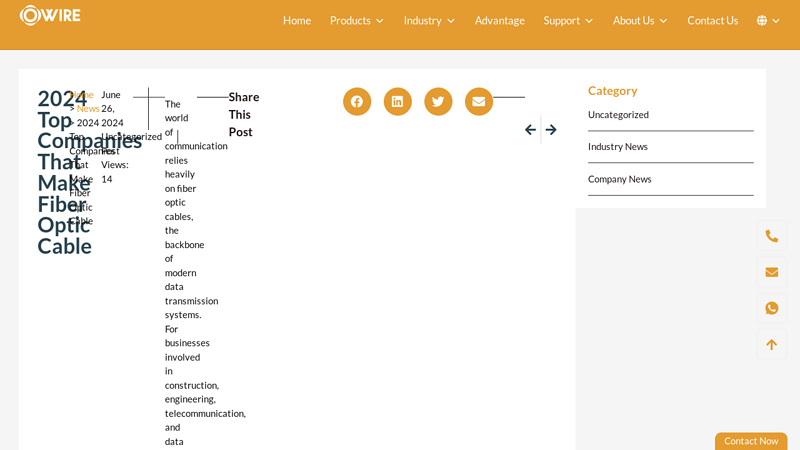Open the Contact Us menu item
800x450 pixels.
[x=713, y=20]
